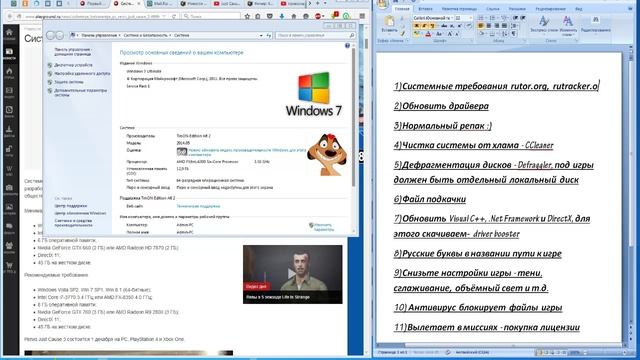
Task: Bookmark the page with the star icon in Firefox
Action: pos(247,16)
